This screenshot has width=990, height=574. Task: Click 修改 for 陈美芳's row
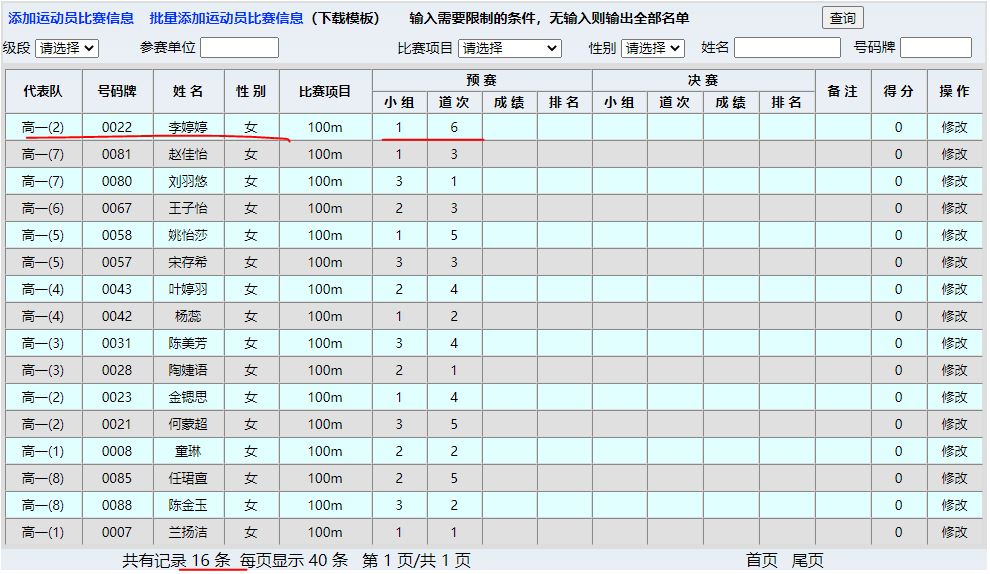[x=954, y=343]
